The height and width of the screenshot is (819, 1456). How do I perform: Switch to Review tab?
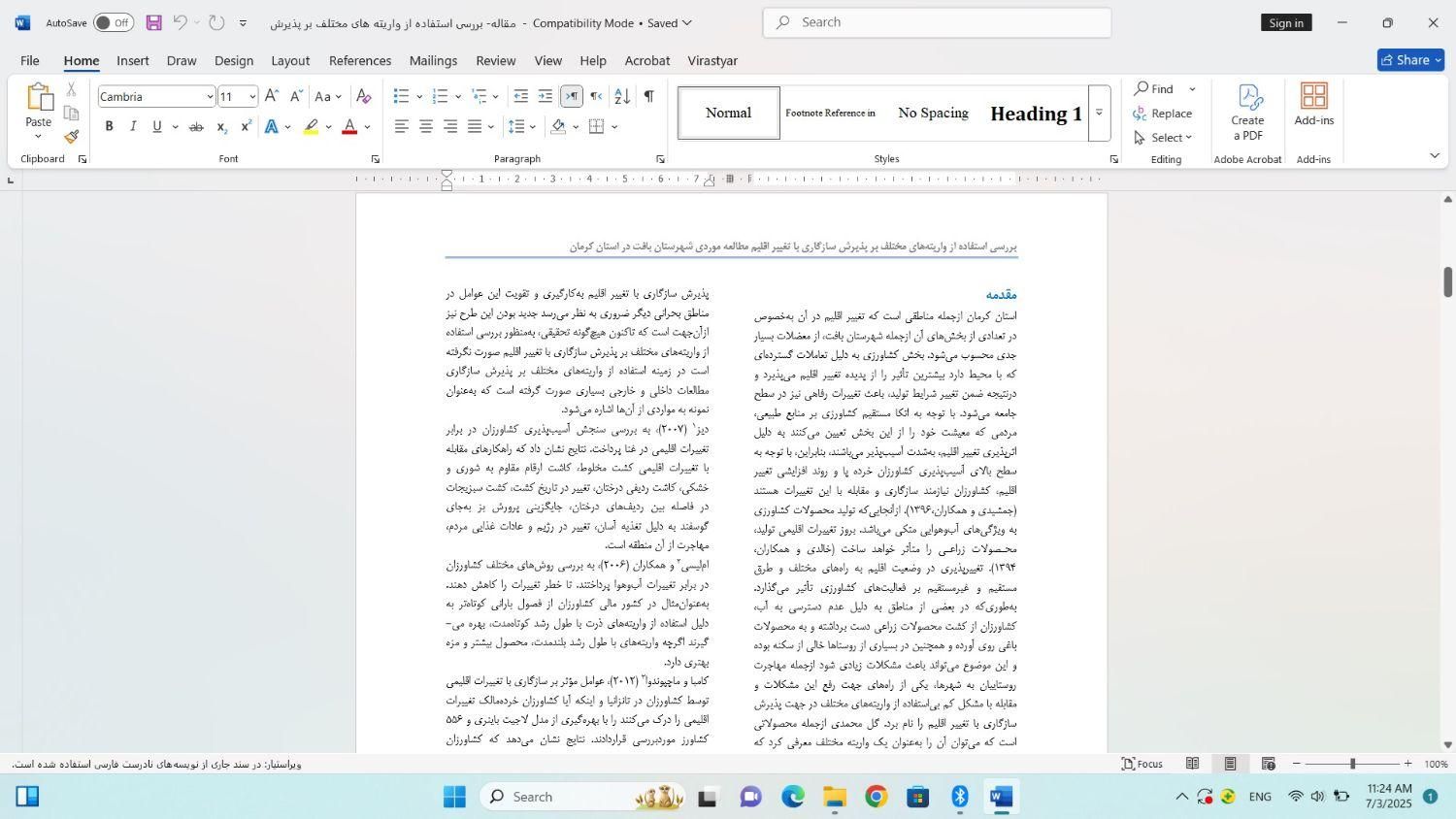point(496,60)
